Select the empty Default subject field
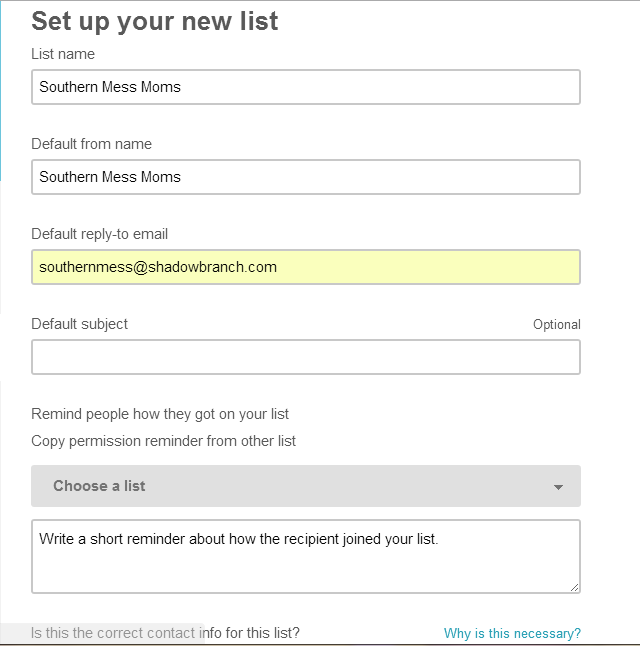Image resolution: width=640 pixels, height=646 pixels. tap(305, 357)
